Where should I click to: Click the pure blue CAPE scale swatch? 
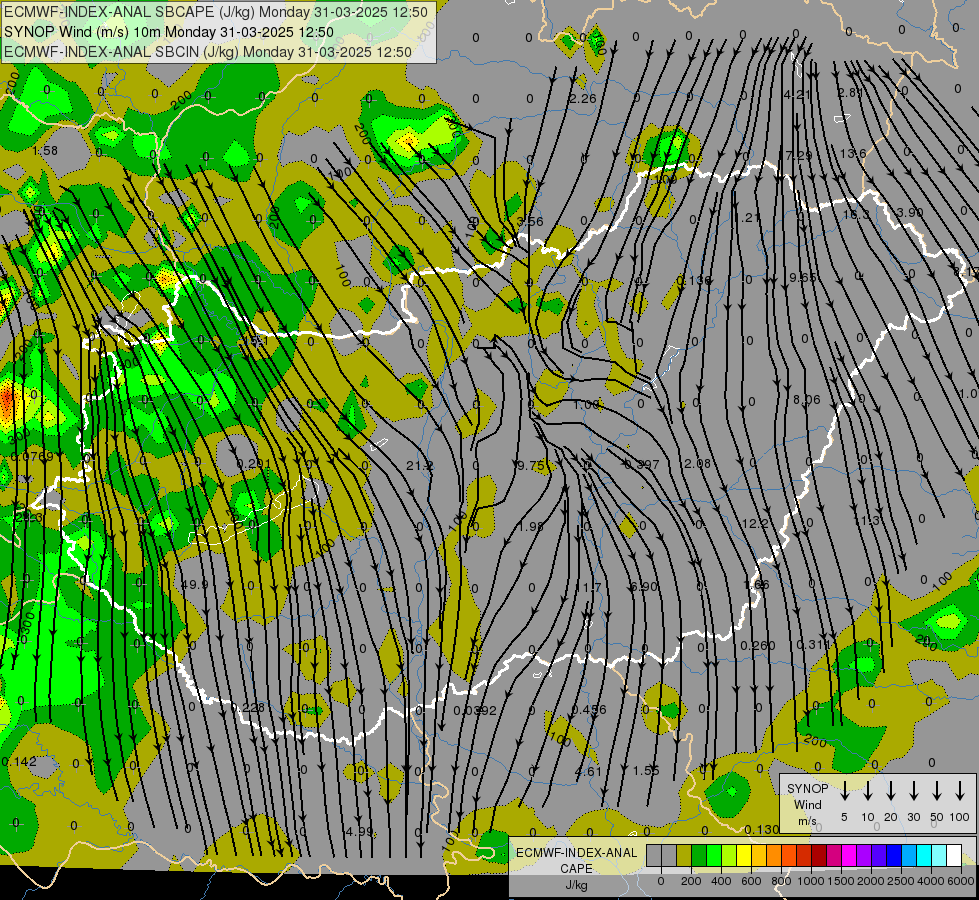pyautogui.click(x=893, y=855)
